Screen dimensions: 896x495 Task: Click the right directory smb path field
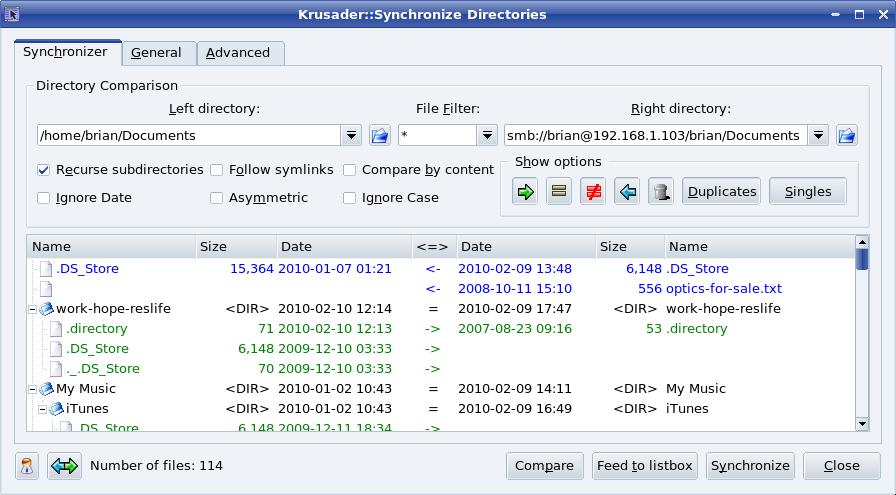655,135
